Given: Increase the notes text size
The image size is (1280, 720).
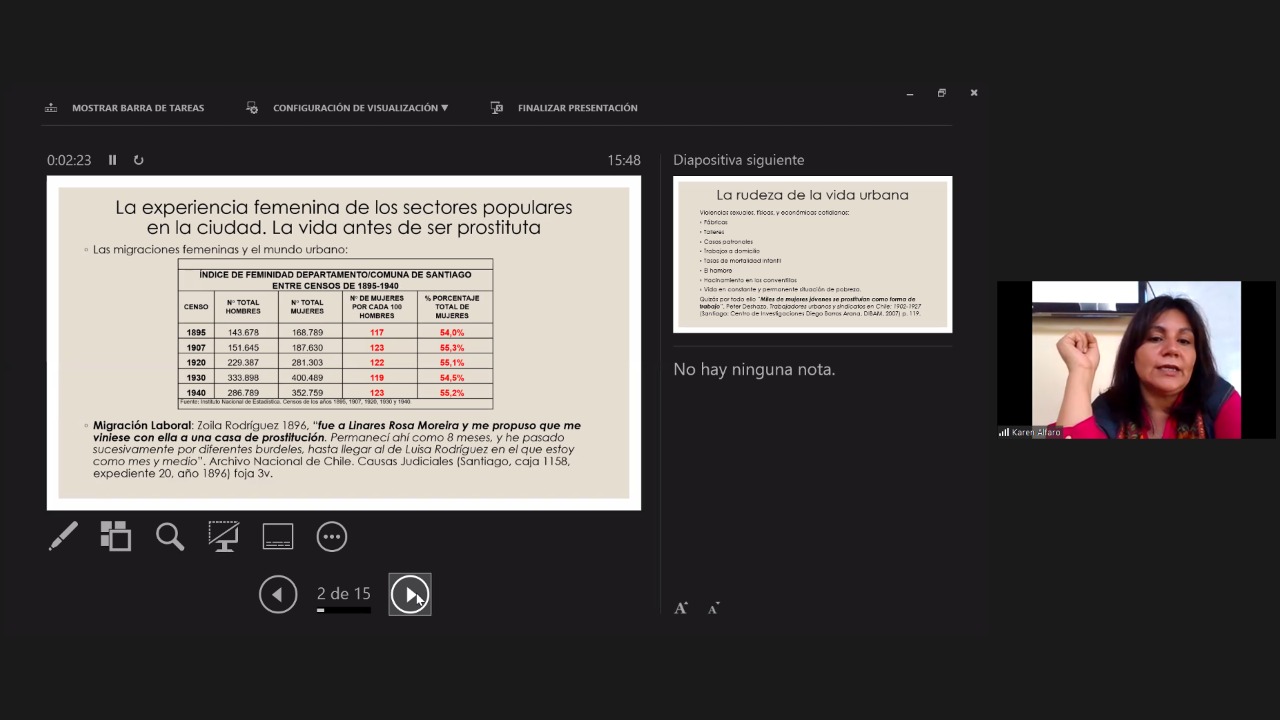Looking at the screenshot, I should 681,608.
